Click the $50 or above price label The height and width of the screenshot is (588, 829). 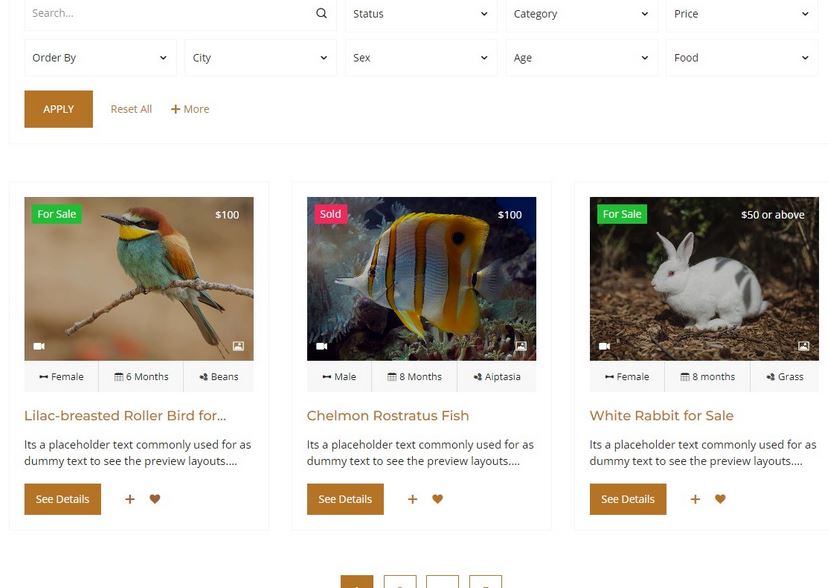point(772,215)
